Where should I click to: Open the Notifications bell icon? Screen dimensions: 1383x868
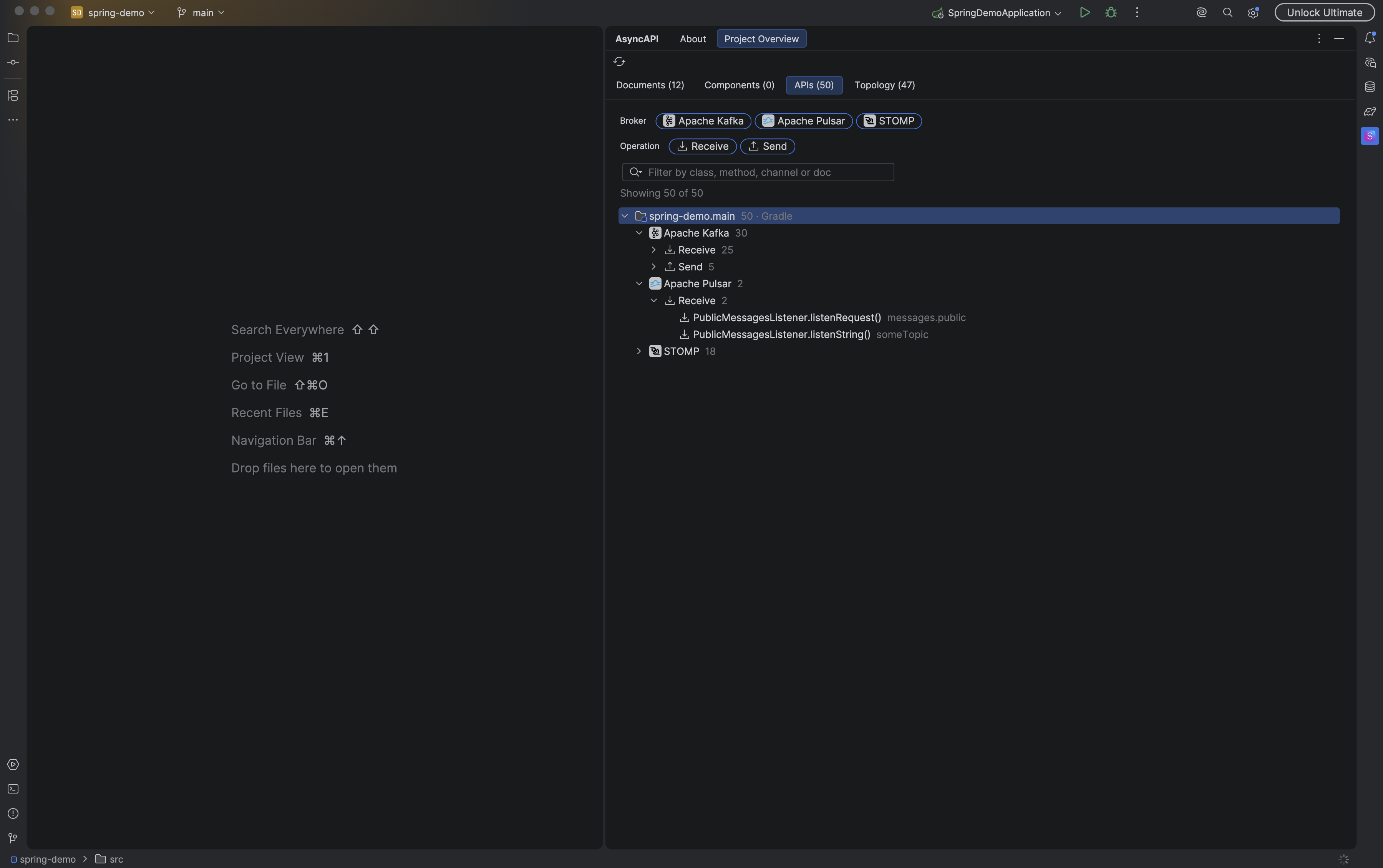1370,38
